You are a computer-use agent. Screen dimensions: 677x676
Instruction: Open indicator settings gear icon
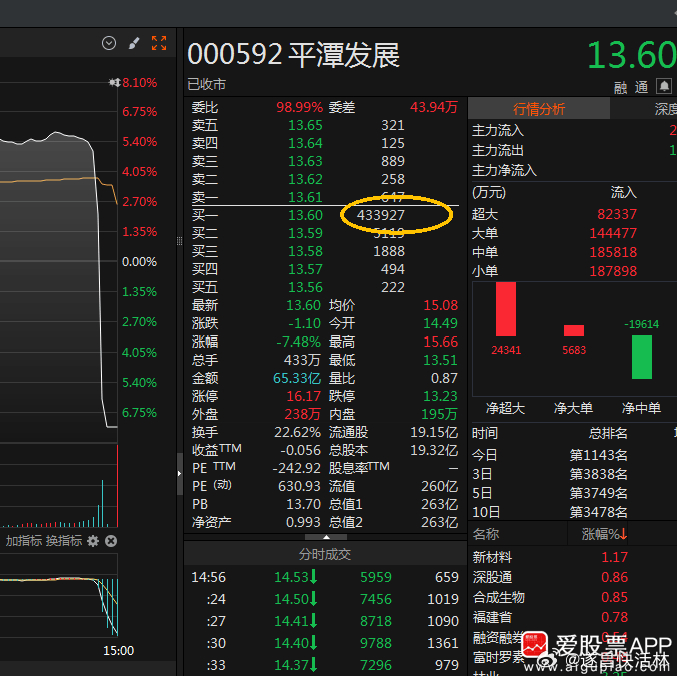pos(93,541)
